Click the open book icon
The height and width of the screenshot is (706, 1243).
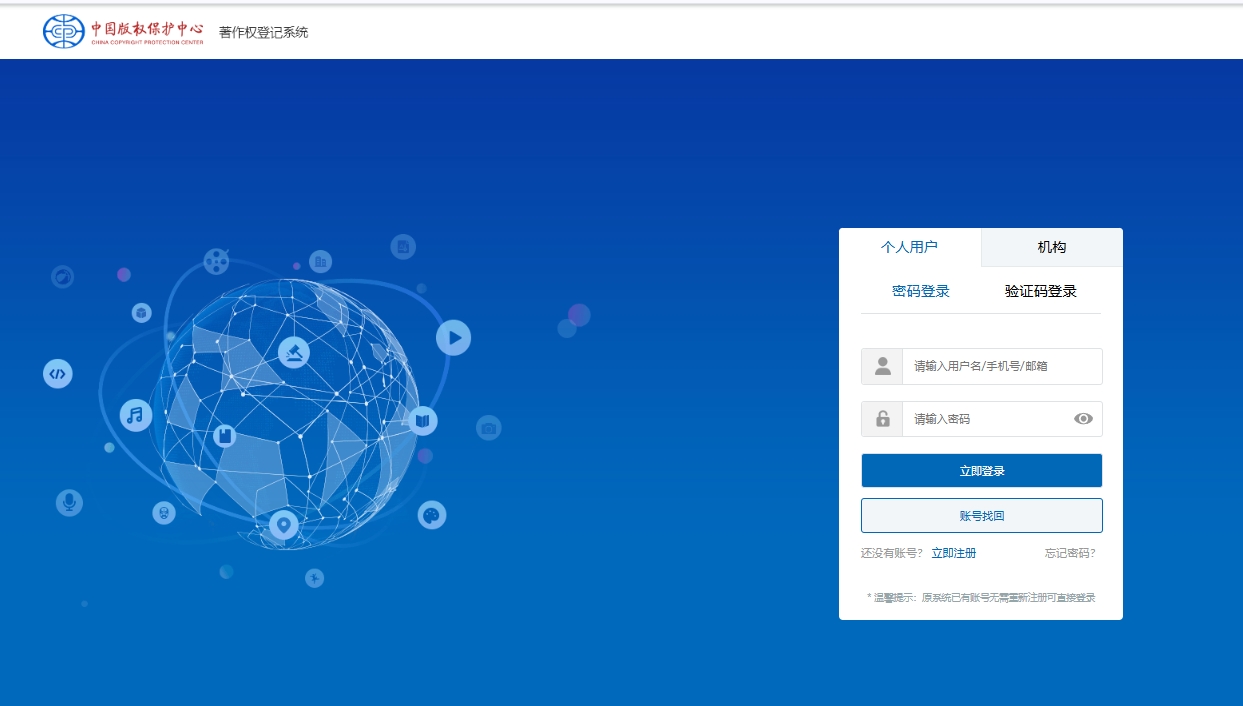[x=422, y=420]
